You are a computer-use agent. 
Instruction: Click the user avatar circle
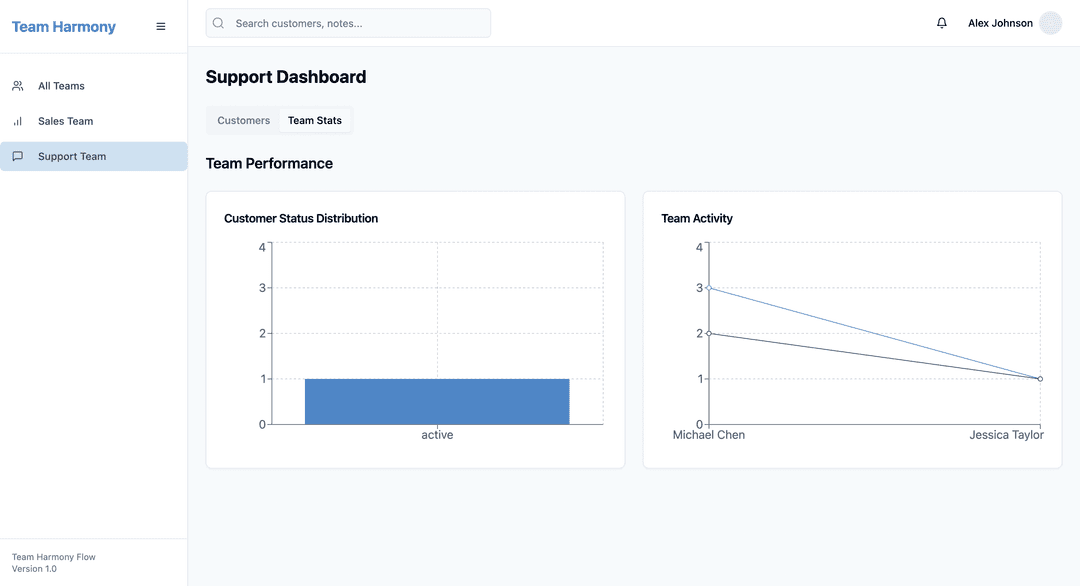[x=1050, y=23]
